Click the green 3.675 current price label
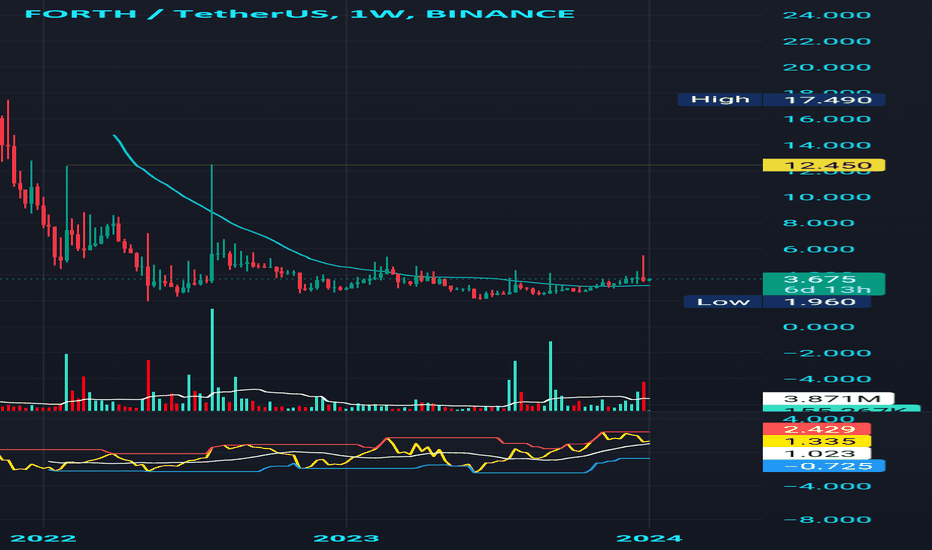Screen dimensions: 932x550 pos(824,279)
